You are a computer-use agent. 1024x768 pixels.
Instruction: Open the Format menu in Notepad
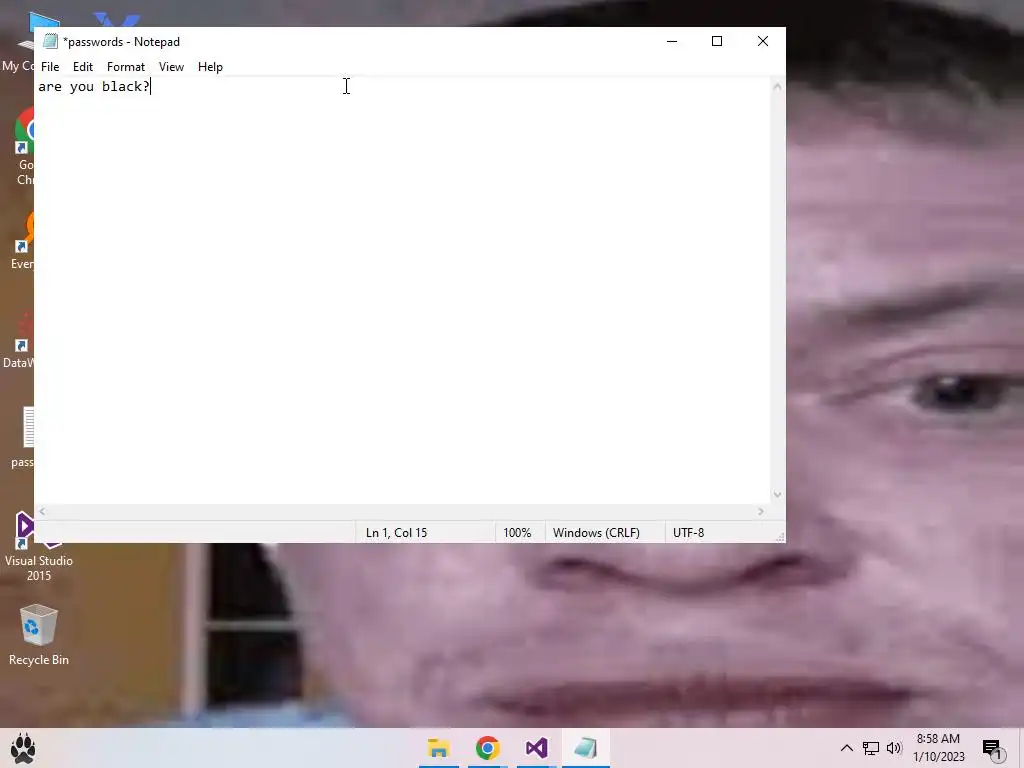coord(125,67)
